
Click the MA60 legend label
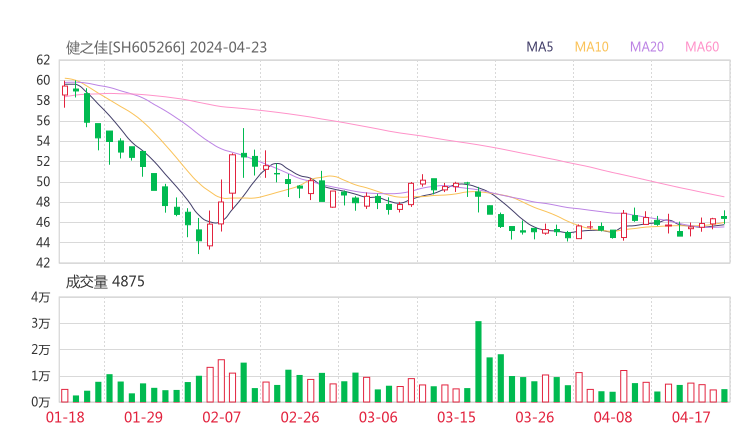tap(702, 47)
